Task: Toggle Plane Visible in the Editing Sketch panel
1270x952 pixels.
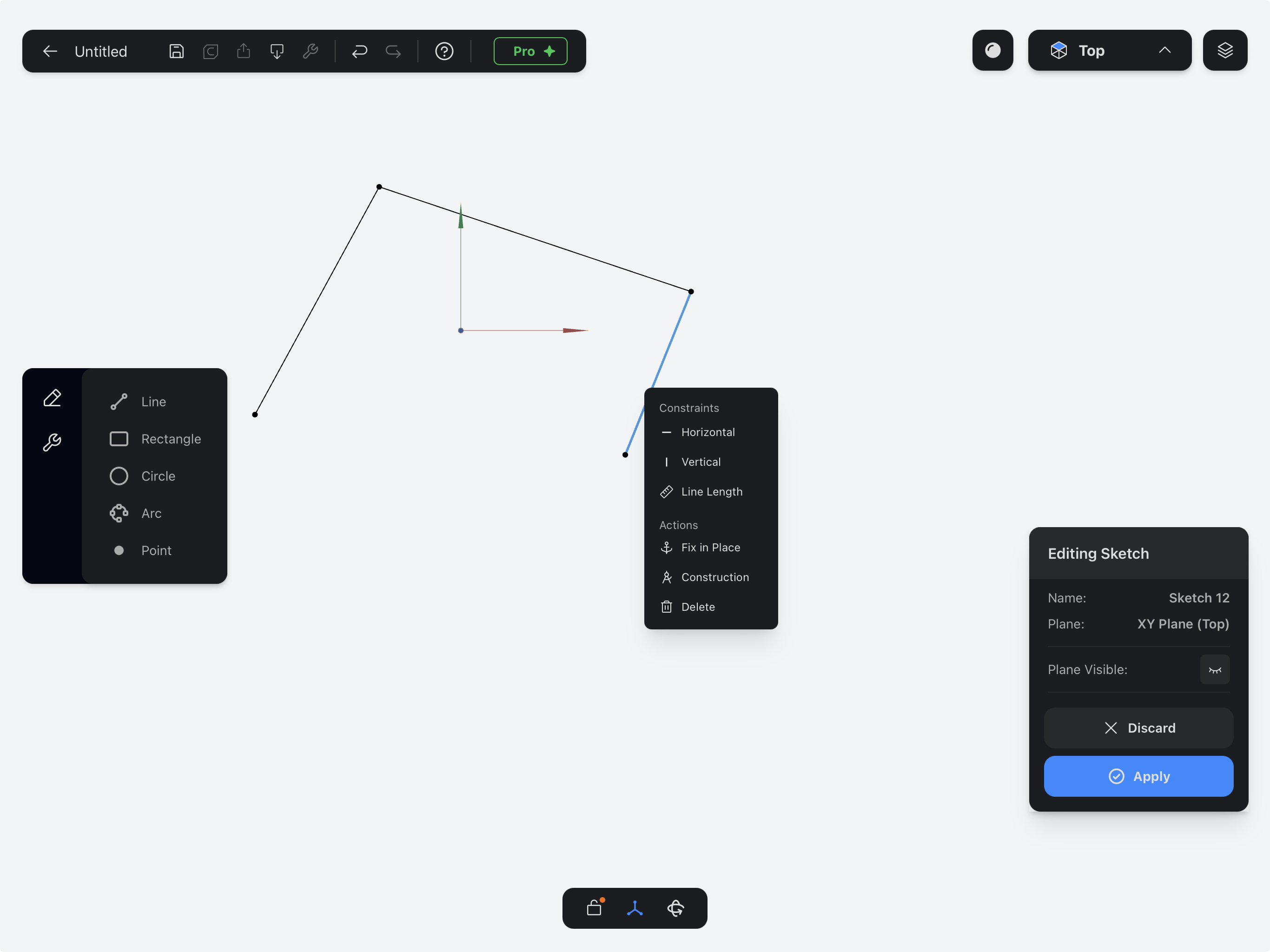Action: click(x=1215, y=669)
